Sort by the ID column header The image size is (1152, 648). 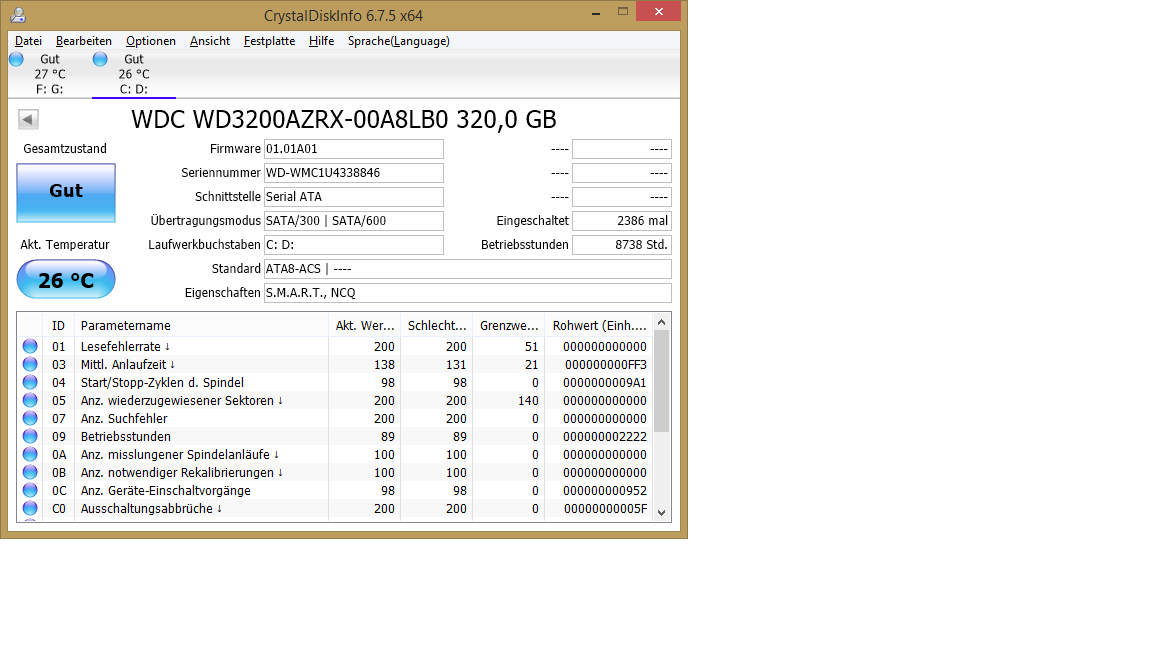click(59, 325)
